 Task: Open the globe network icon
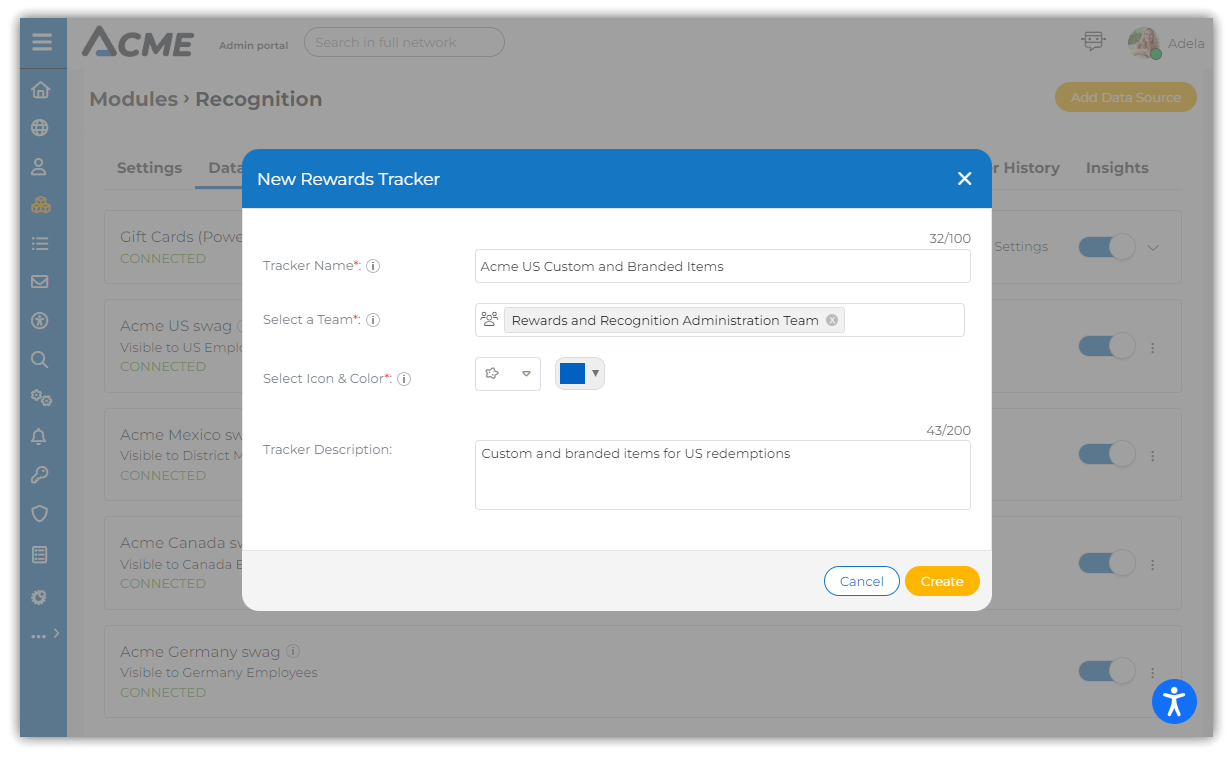pos(40,128)
